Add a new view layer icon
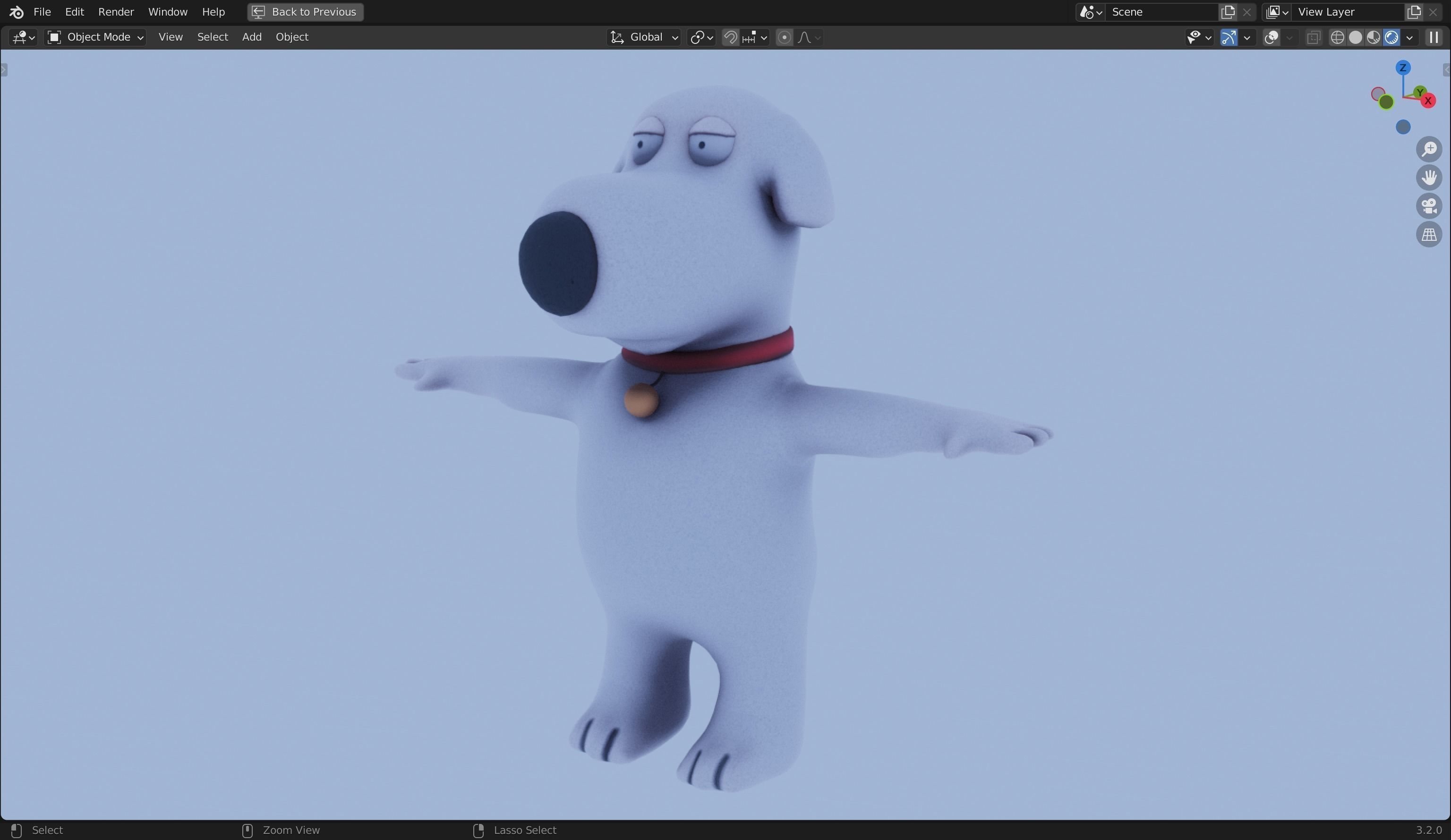1451x840 pixels. point(1414,11)
